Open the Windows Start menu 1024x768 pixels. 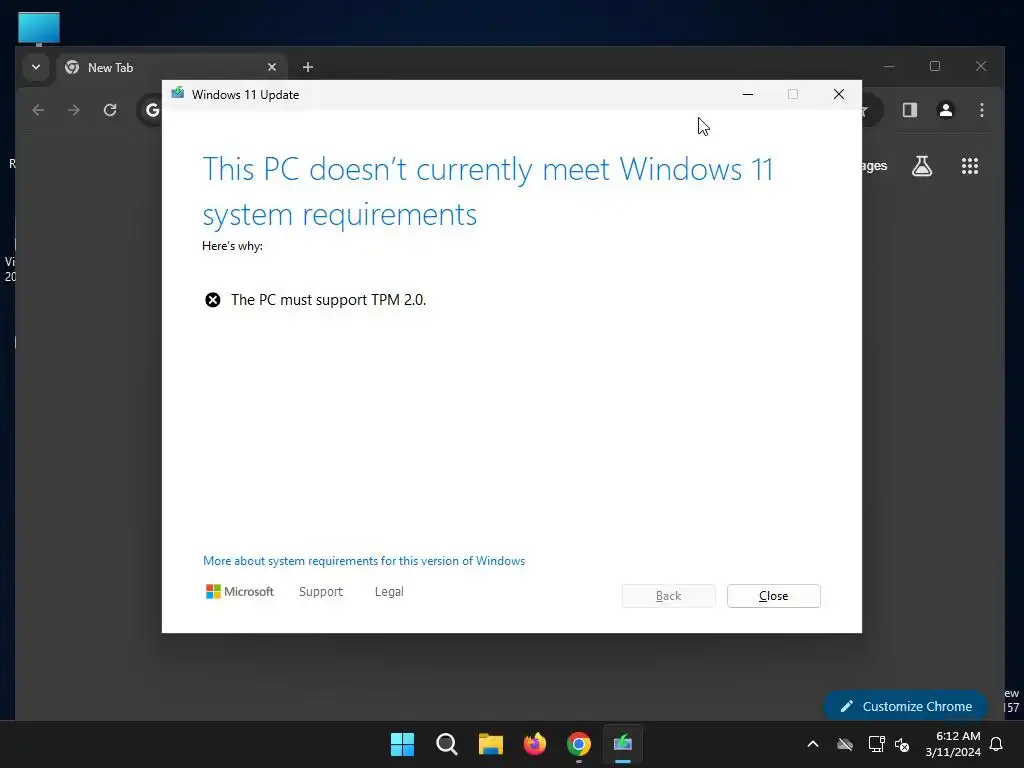[402, 744]
